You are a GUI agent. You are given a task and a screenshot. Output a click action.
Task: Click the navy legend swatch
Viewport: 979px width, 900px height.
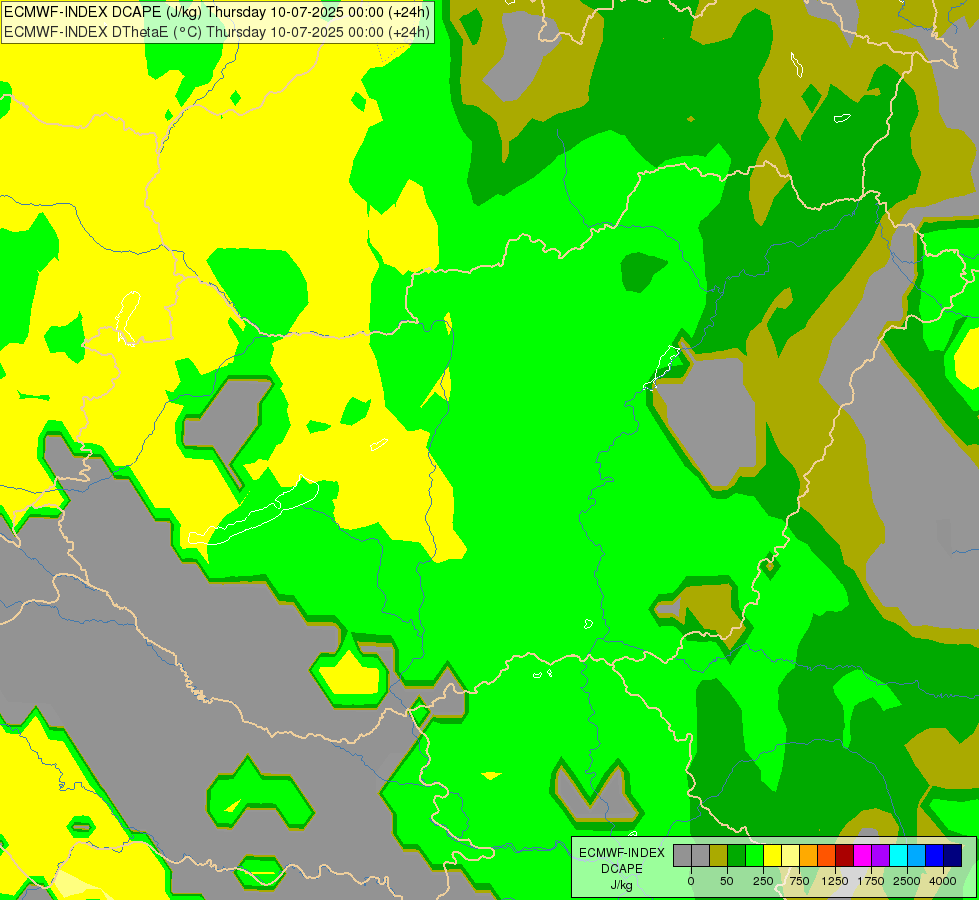[x=953, y=856]
